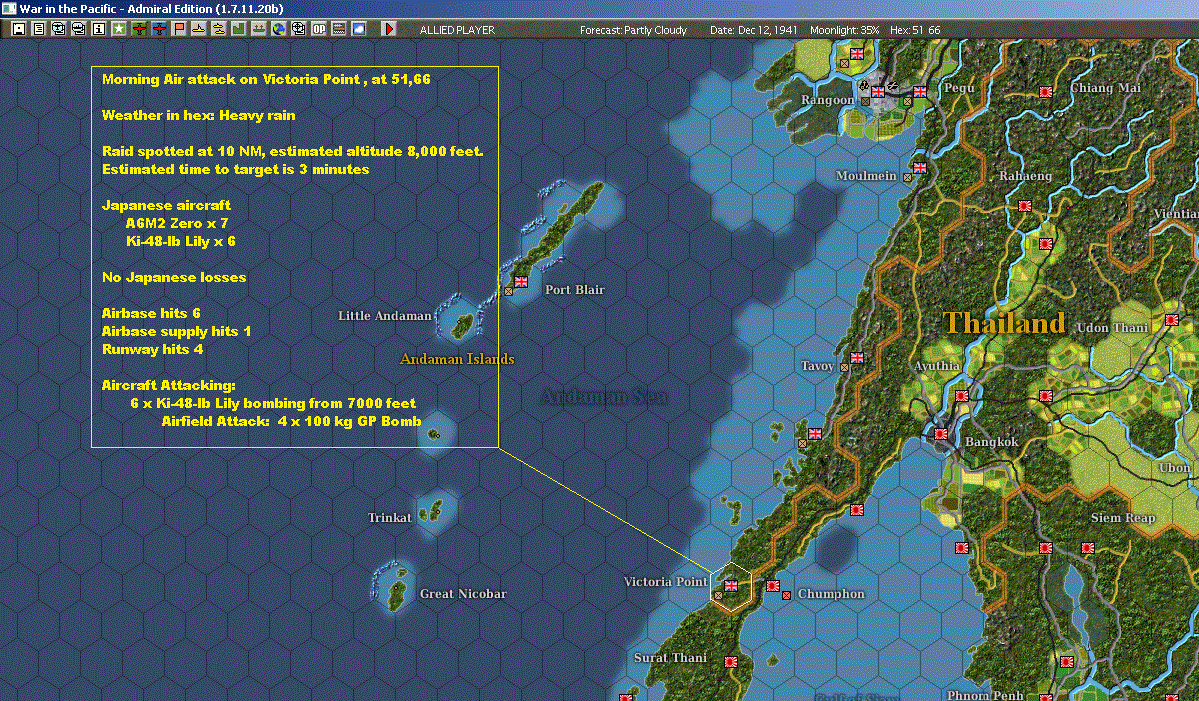Click 'A6M2 Zero x 7' report line
The height and width of the screenshot is (701, 1199).
(177, 223)
